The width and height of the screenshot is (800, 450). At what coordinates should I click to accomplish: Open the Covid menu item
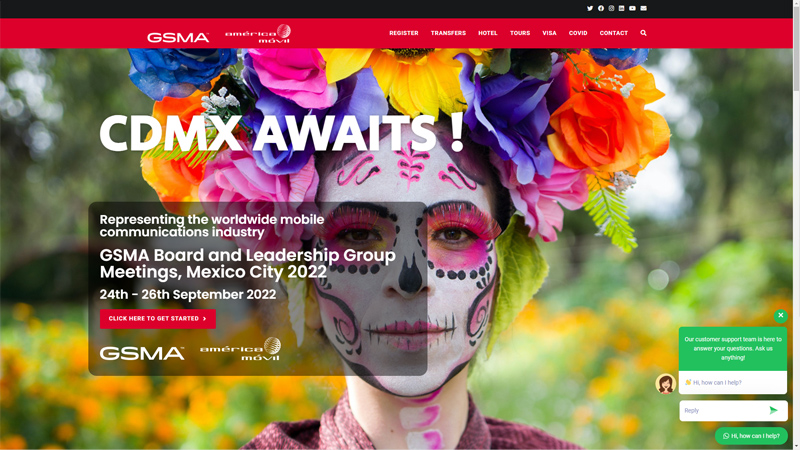click(578, 33)
